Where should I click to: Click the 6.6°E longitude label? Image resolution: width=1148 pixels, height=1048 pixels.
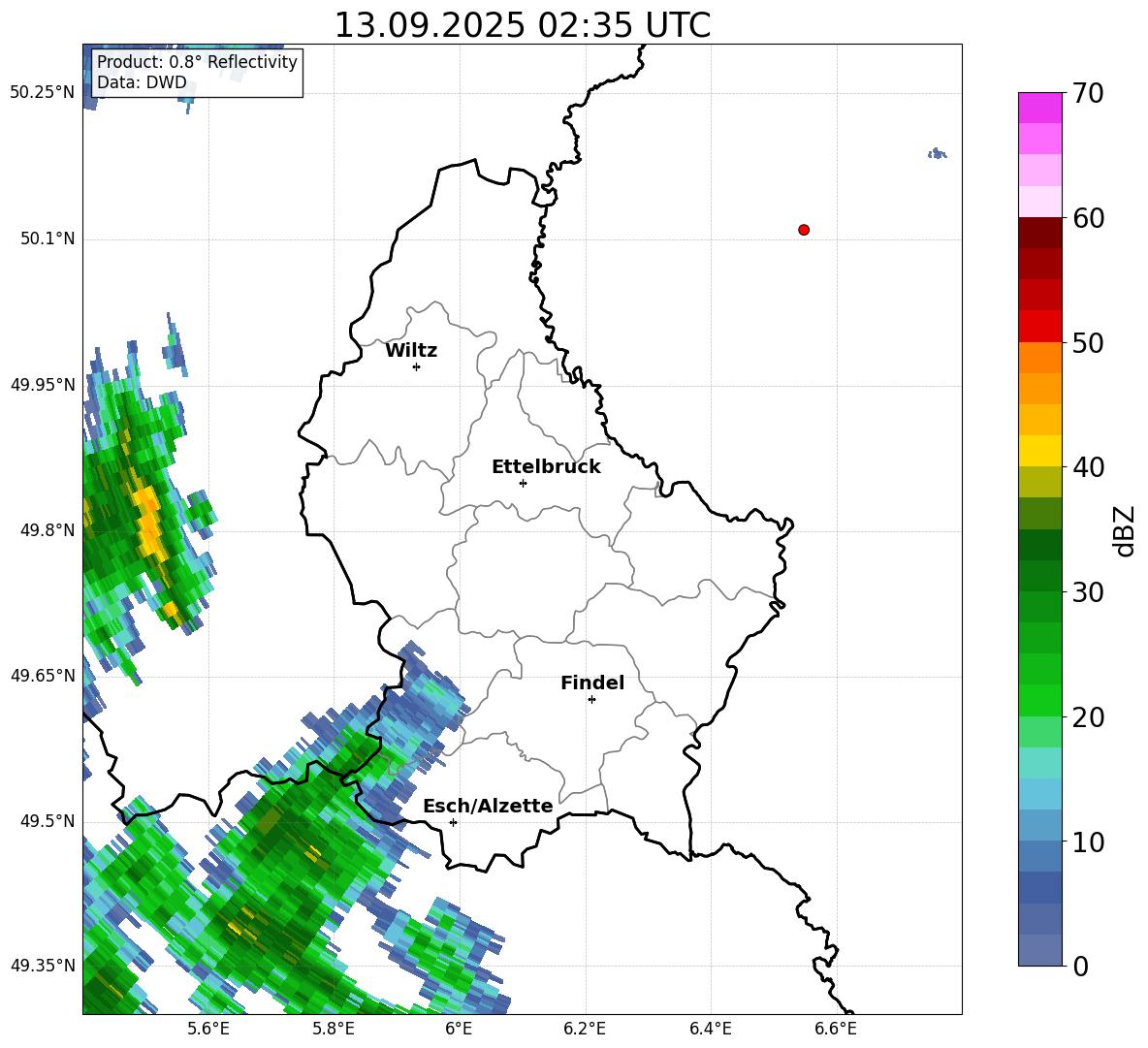pos(836,1029)
